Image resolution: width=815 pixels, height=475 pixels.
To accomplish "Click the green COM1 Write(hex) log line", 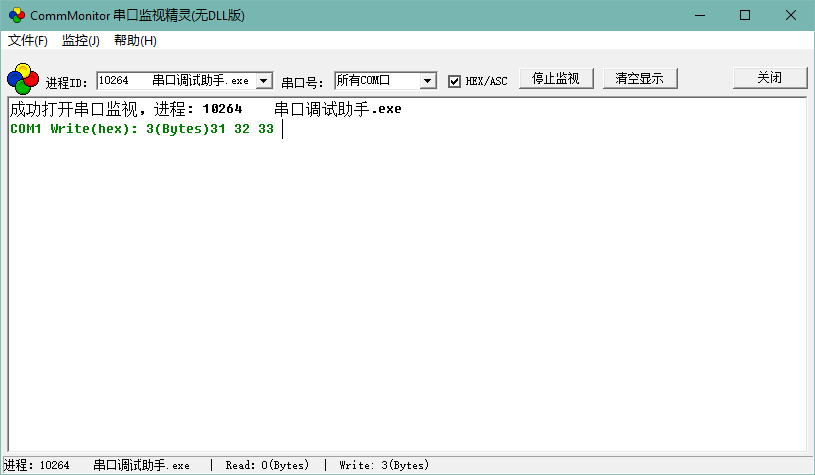I will (142, 129).
